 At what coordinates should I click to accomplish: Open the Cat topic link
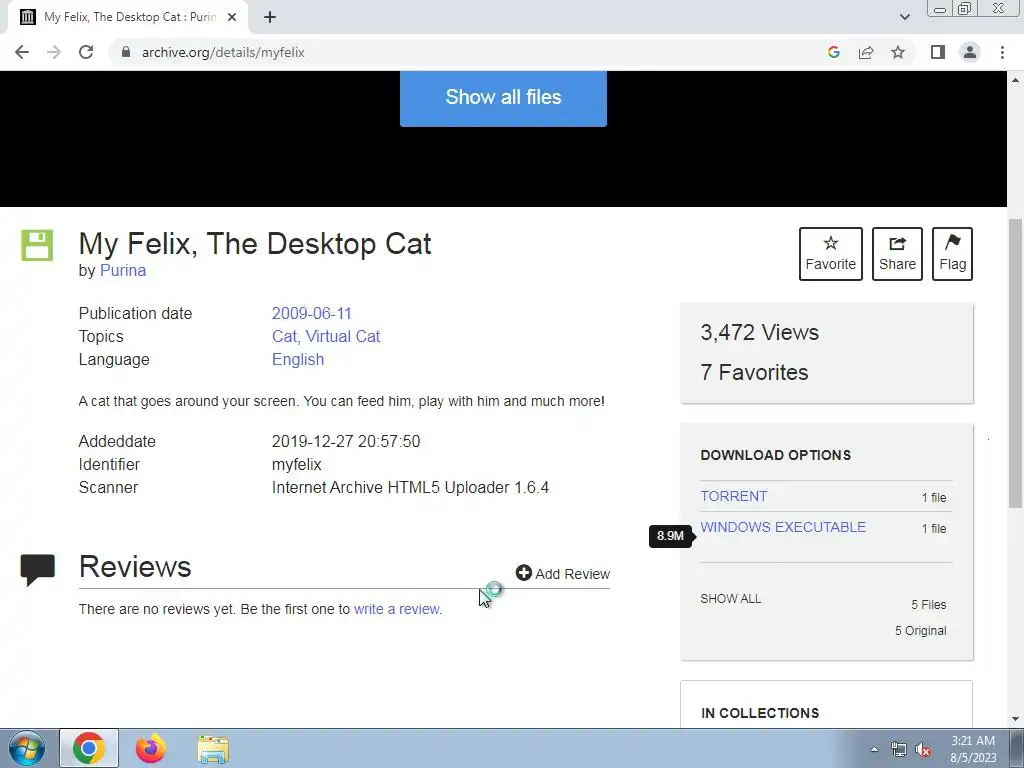[x=284, y=336]
